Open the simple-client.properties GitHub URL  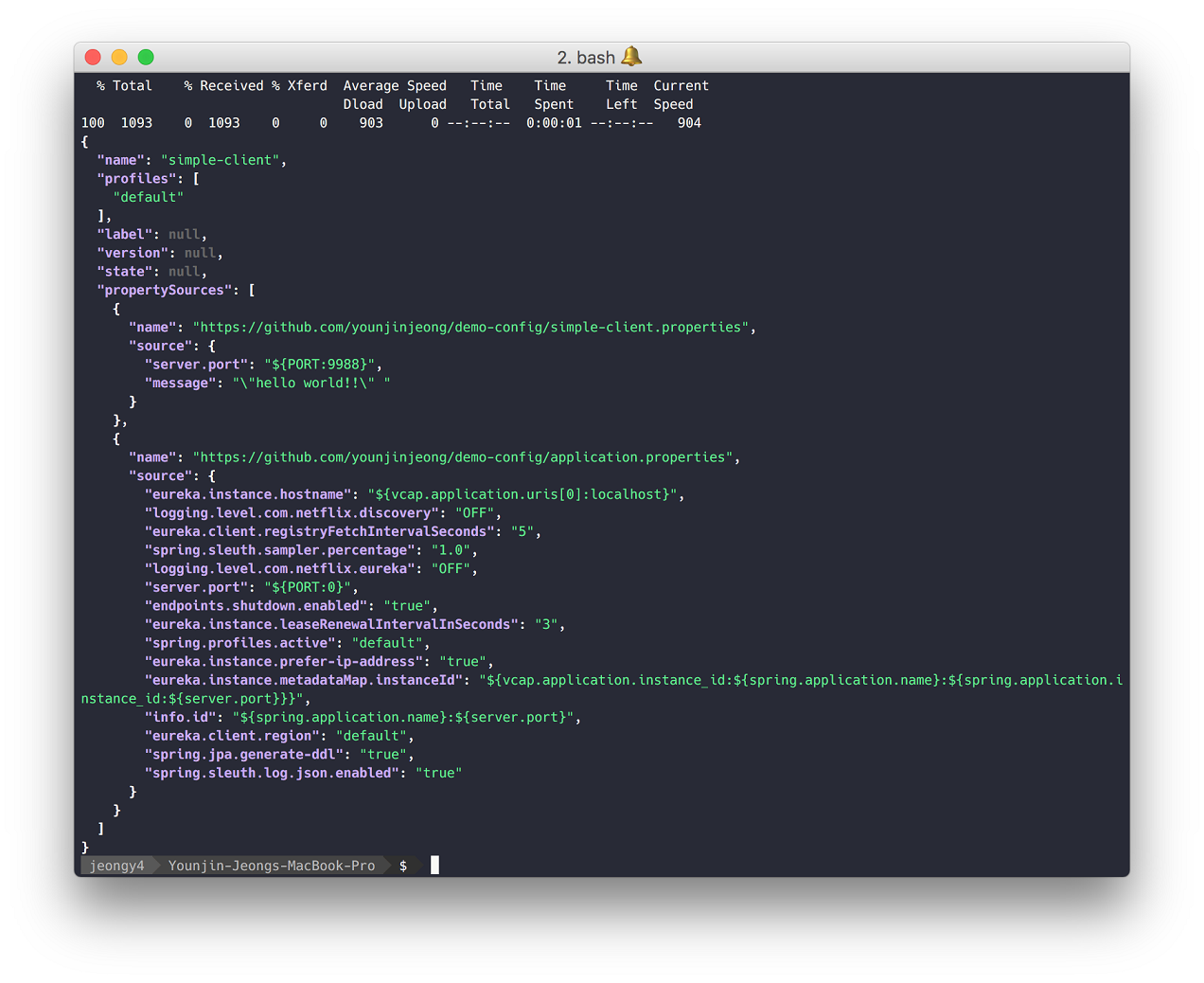(470, 328)
